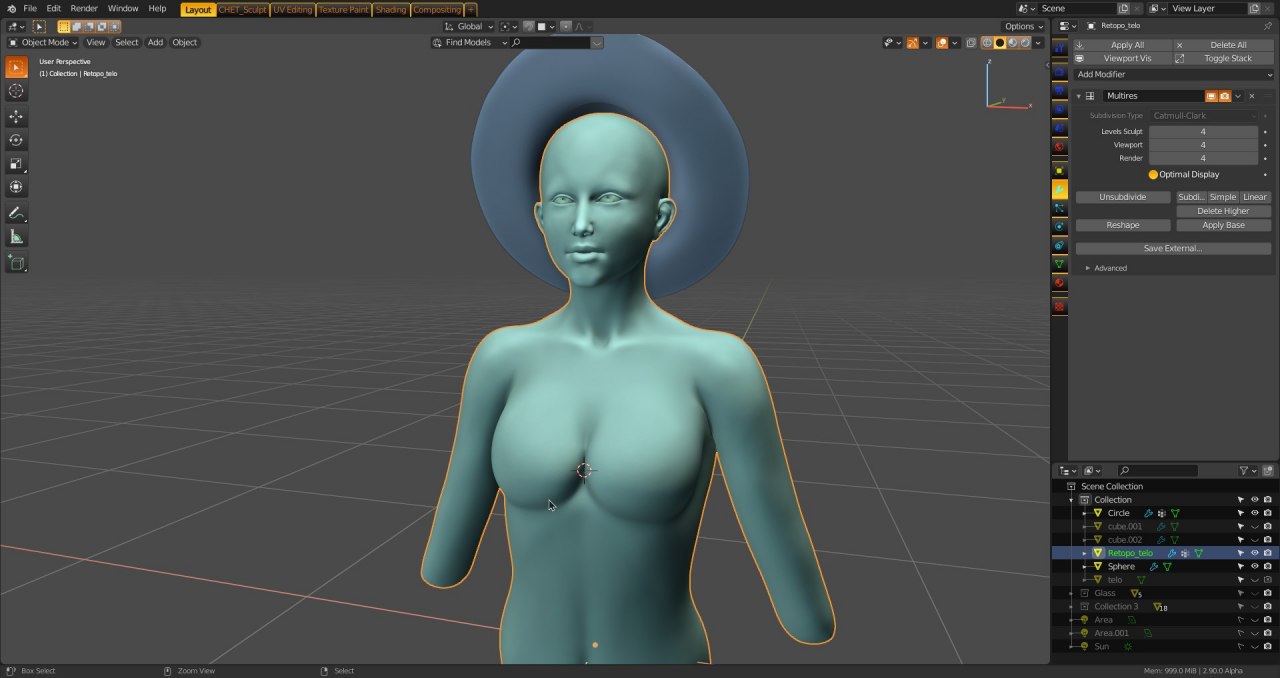The image size is (1280, 678).
Task: Select the Add Cube tool
Action: (16, 263)
